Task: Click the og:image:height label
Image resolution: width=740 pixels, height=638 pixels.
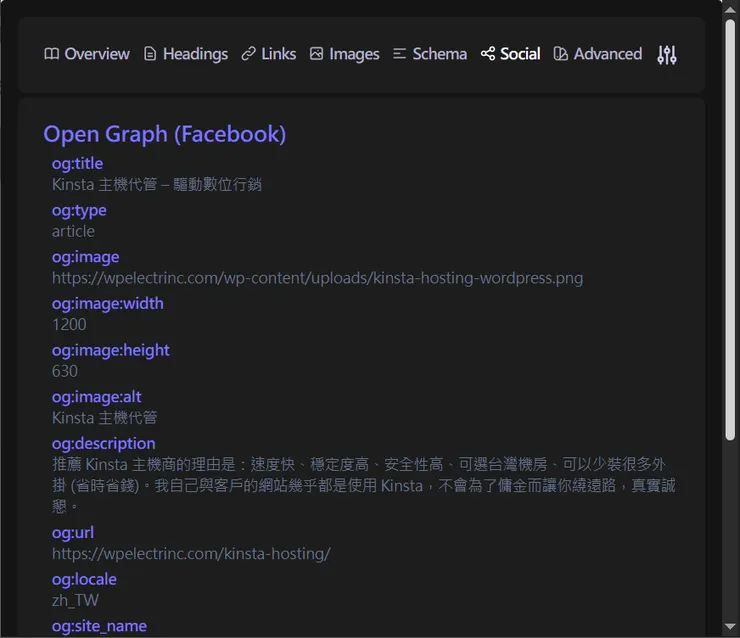Action: tap(110, 351)
